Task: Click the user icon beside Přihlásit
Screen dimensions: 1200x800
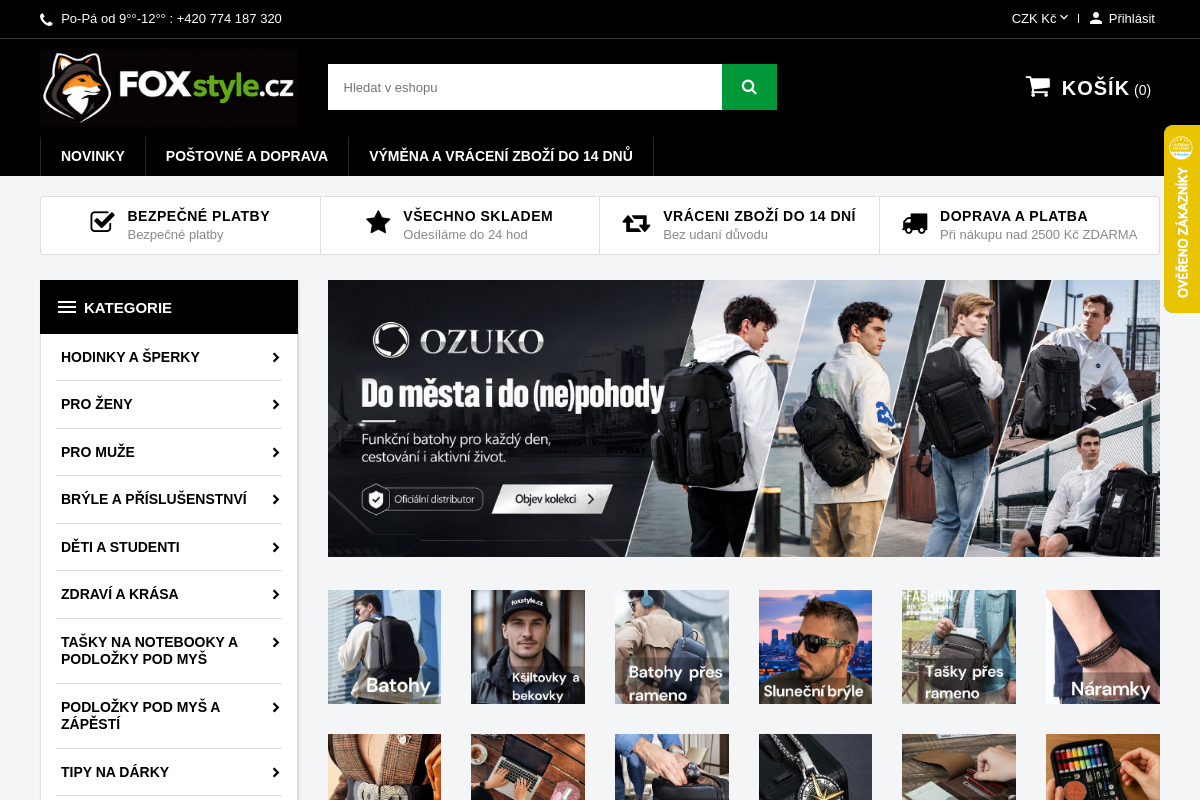Action: [x=1096, y=18]
